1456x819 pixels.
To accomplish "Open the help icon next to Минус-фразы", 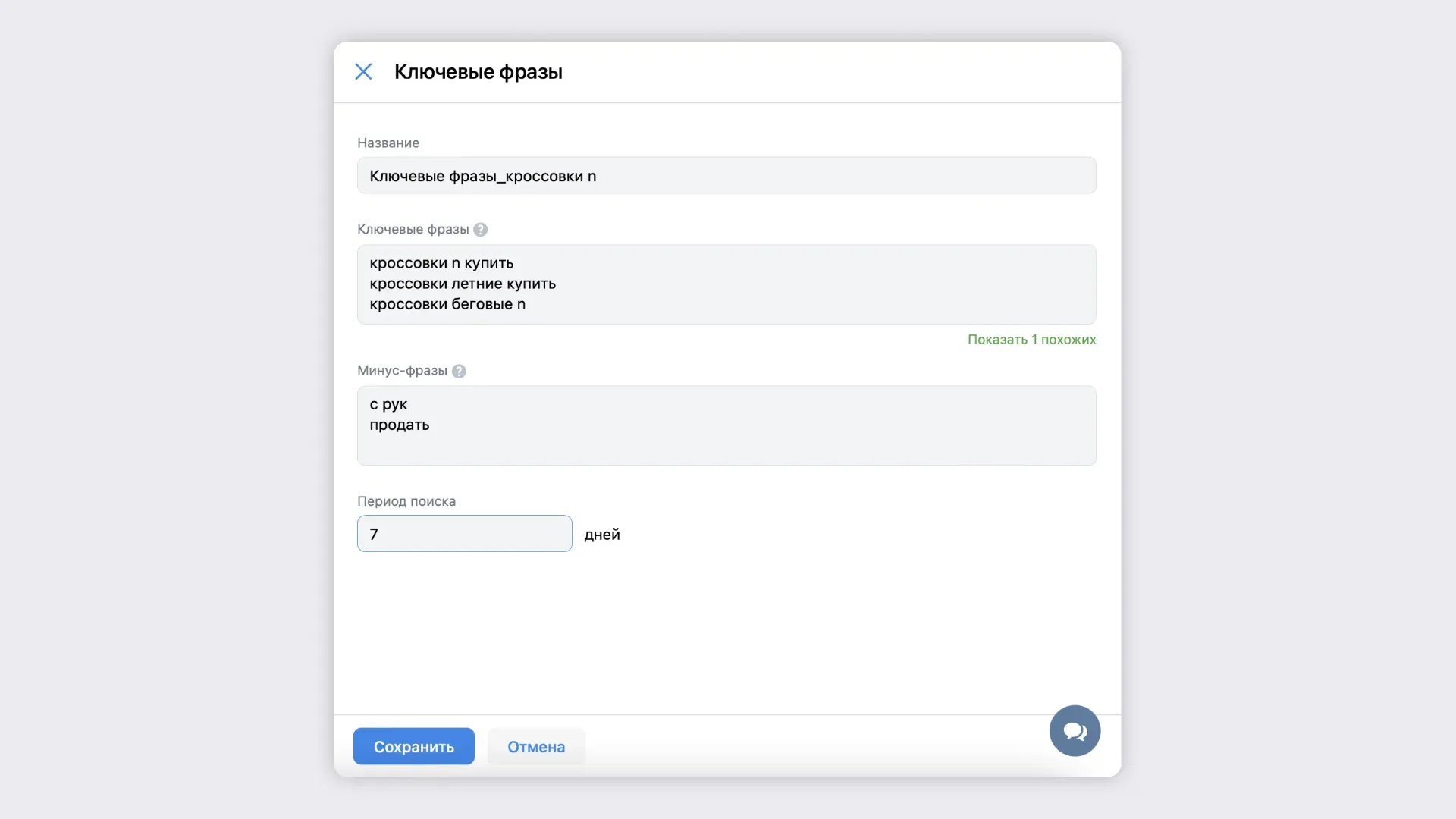I will point(459,371).
